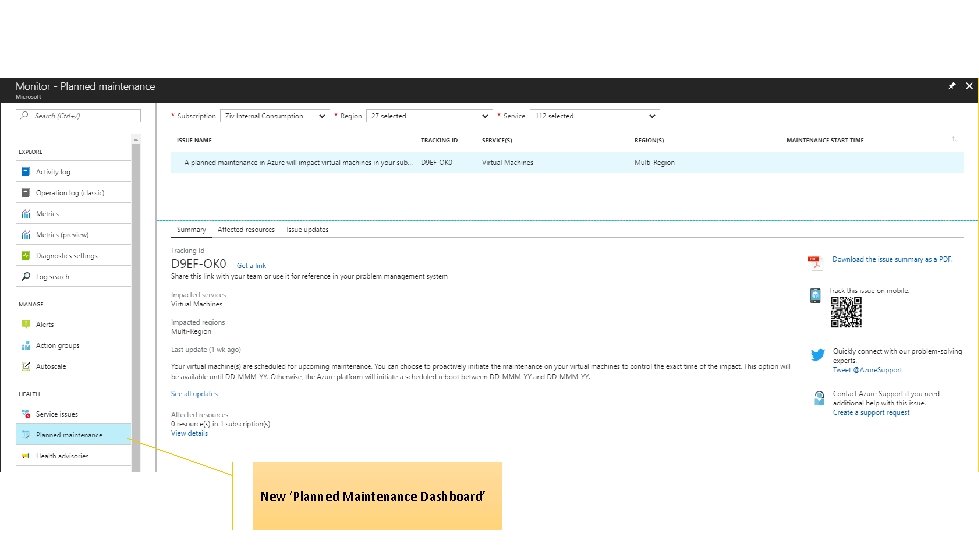Sort by the Region(s) column header
Image resolution: width=979 pixels, height=551 pixels.
tap(649, 140)
